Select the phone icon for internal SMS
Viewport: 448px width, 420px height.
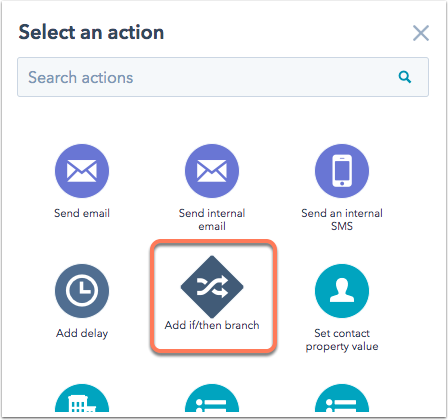(342, 171)
